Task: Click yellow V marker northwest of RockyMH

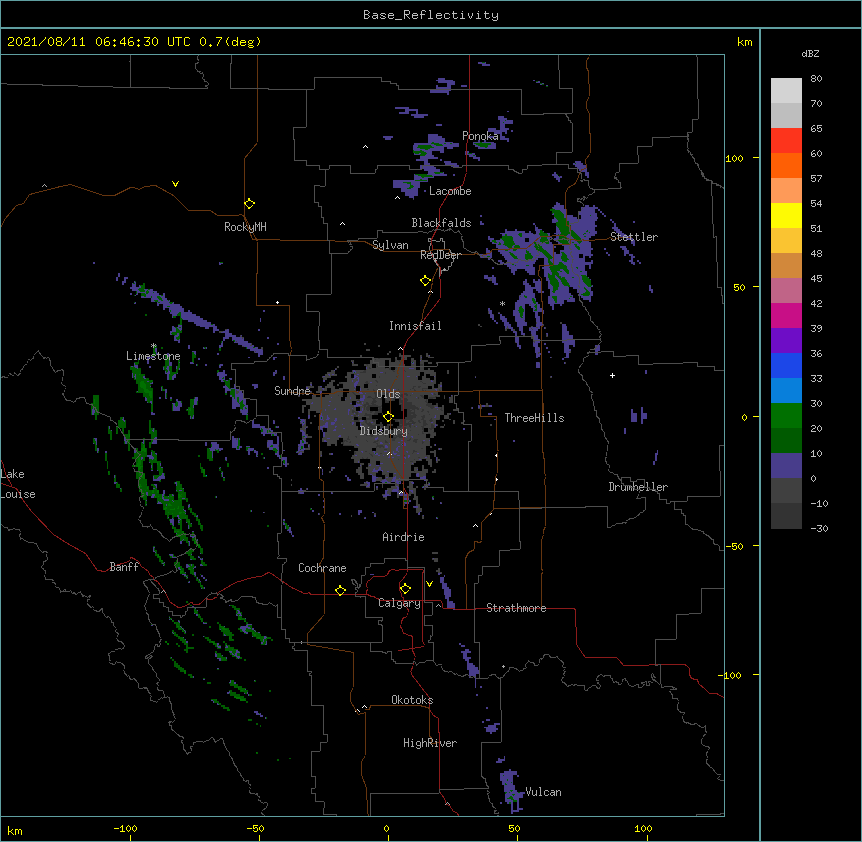Action: tap(175, 184)
